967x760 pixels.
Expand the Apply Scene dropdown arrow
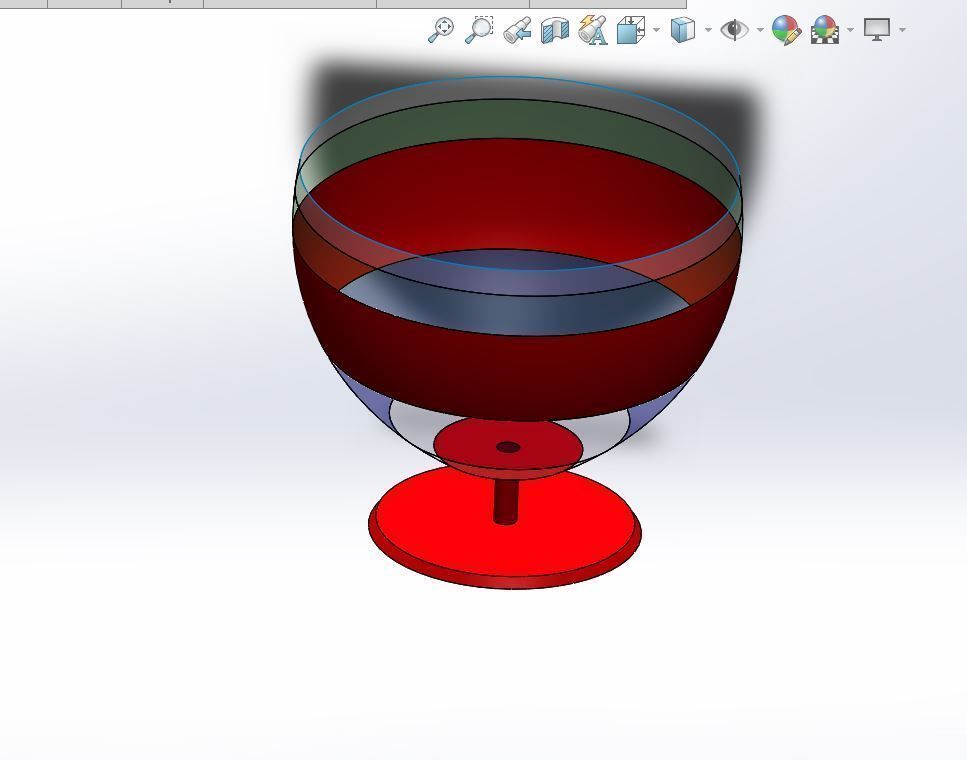pos(850,30)
